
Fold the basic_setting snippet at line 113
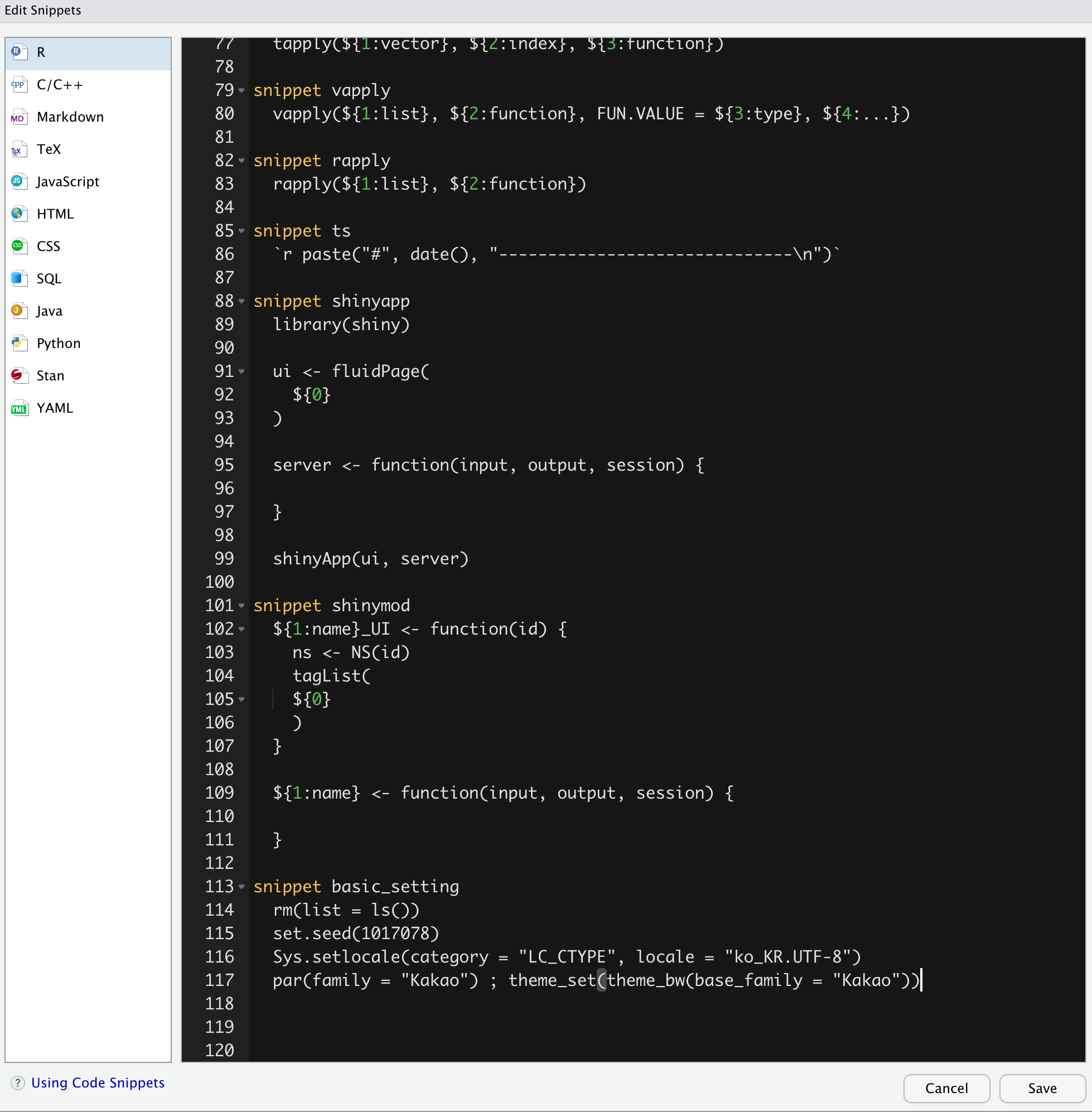coord(241,887)
